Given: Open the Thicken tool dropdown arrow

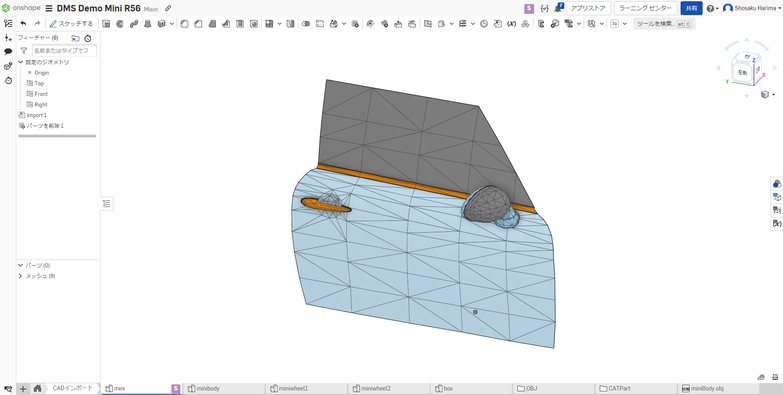Looking at the screenshot, I should pos(172,23).
